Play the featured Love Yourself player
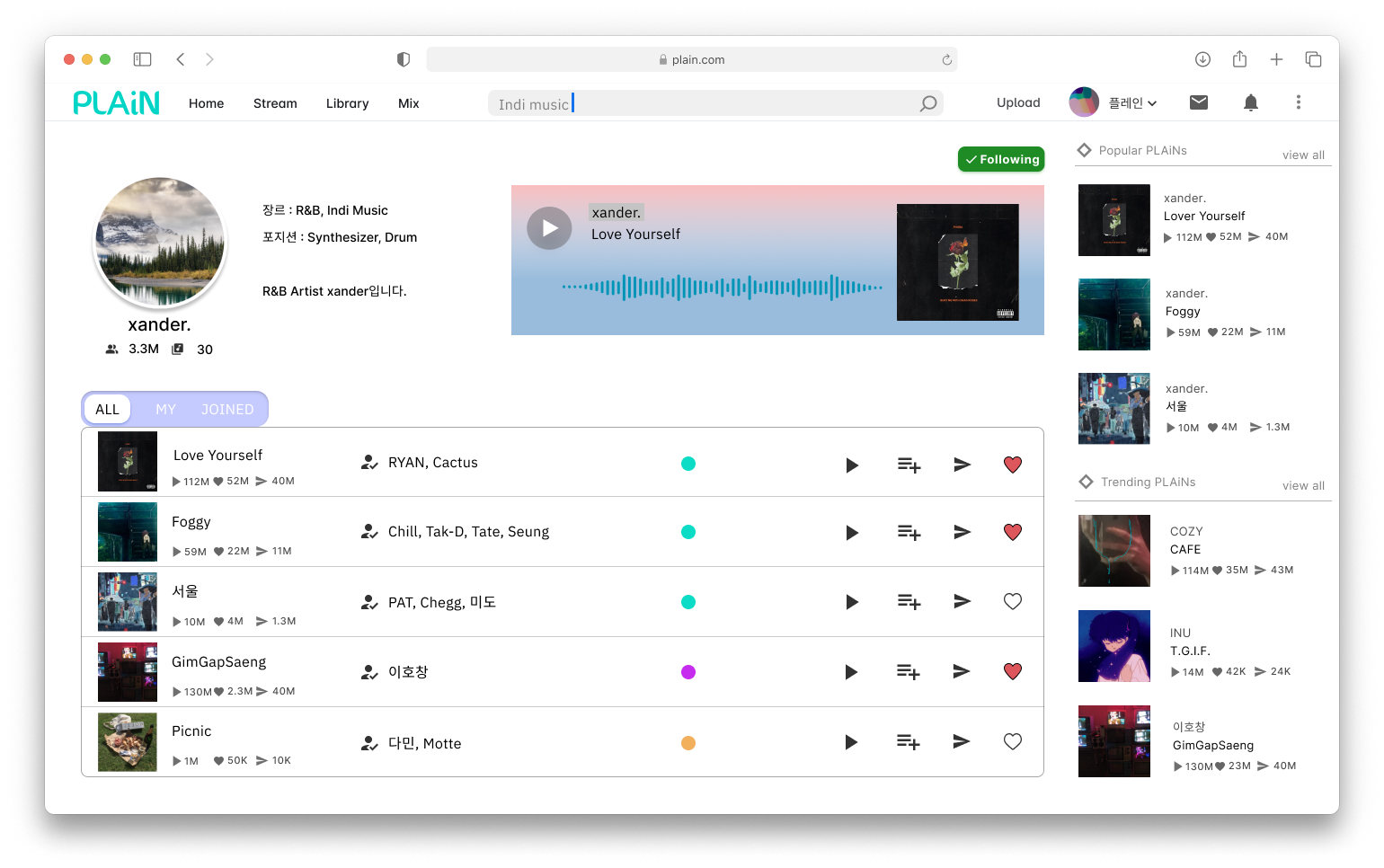 (549, 228)
